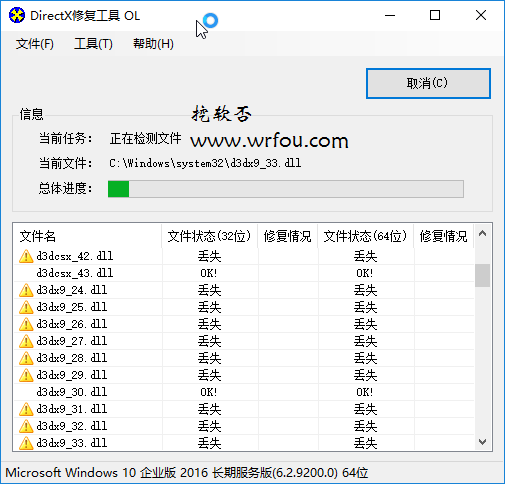Image resolution: width=505 pixels, height=484 pixels.
Task: Click 64位 丢失 status of d3dx9_33.dll
Action: (365, 443)
